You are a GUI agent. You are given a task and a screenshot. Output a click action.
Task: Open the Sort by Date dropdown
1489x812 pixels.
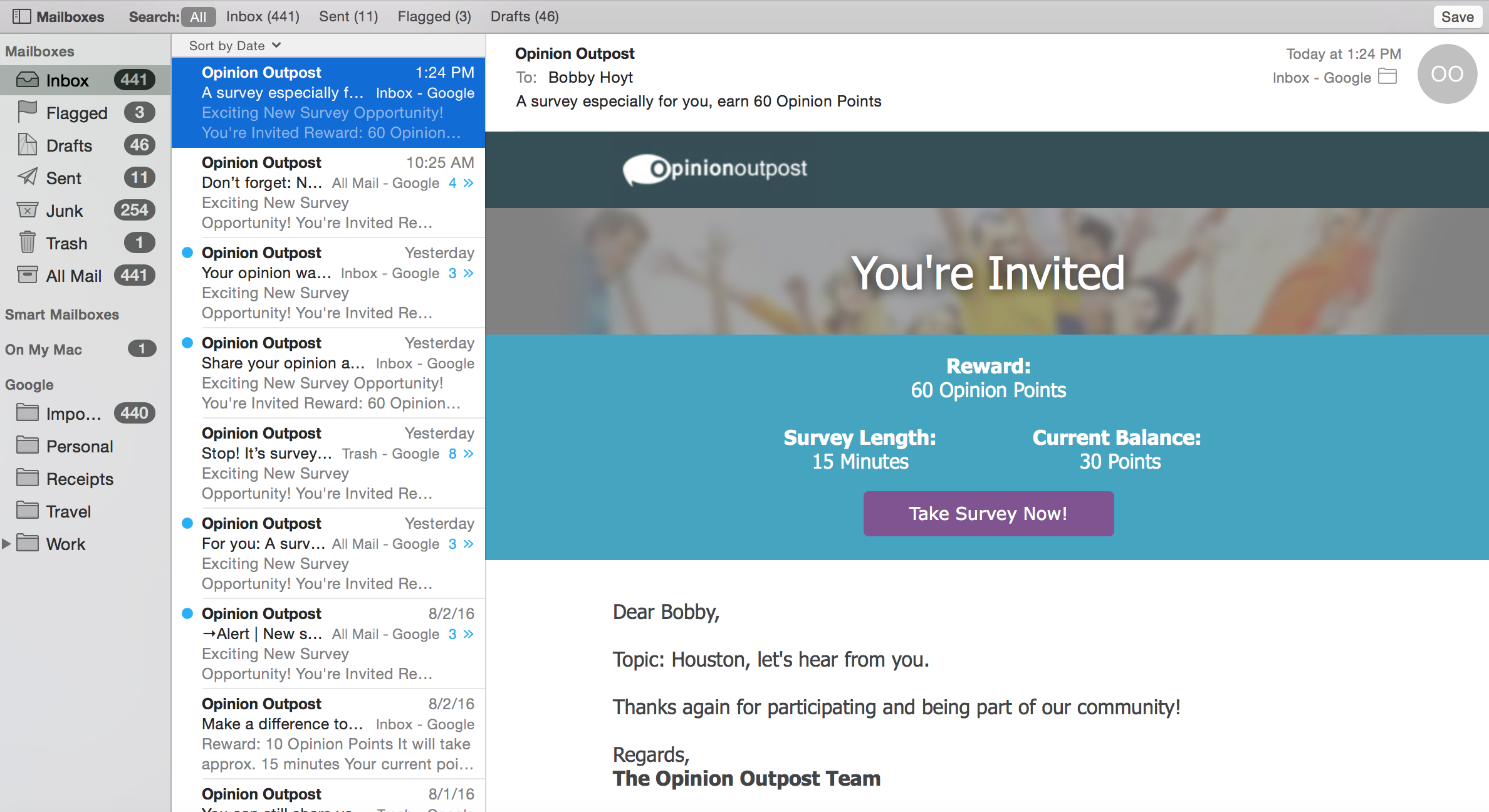click(235, 46)
